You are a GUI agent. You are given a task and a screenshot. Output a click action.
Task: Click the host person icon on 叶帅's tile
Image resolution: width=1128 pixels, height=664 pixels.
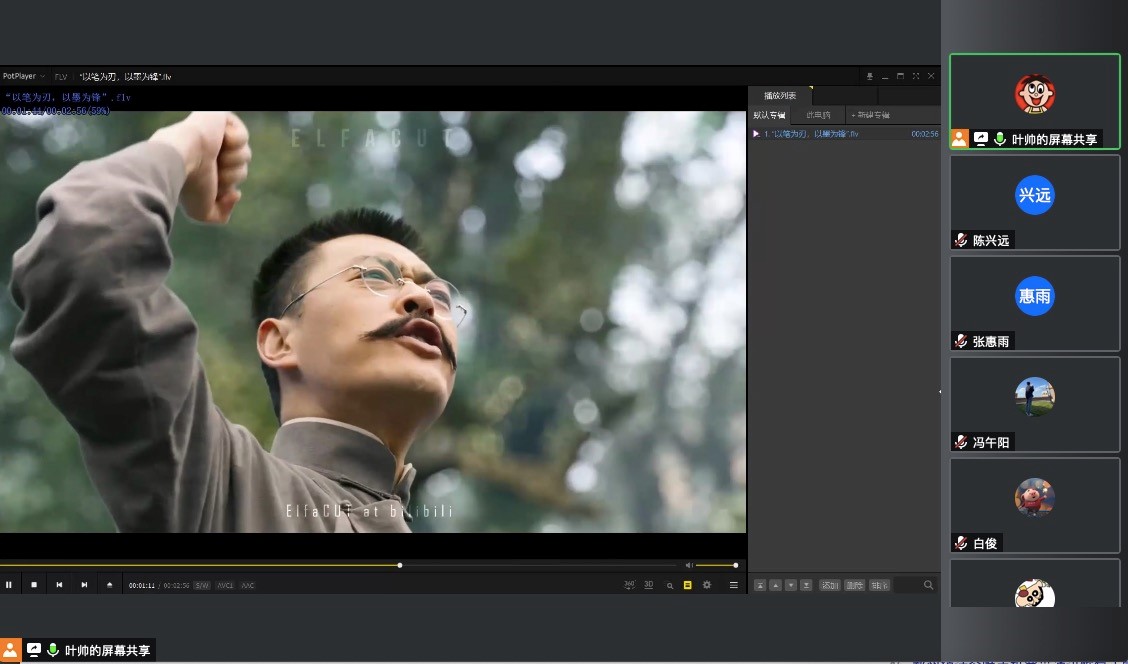click(x=960, y=139)
